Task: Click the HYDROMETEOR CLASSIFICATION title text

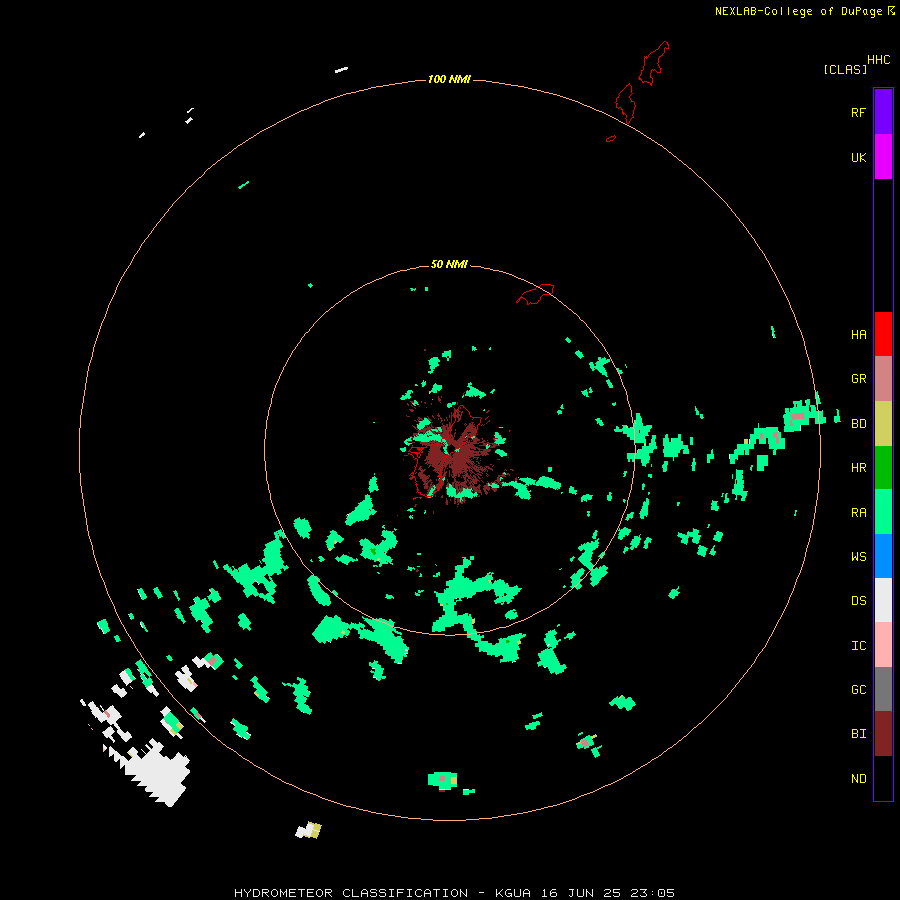Action: pyautogui.click(x=351, y=893)
